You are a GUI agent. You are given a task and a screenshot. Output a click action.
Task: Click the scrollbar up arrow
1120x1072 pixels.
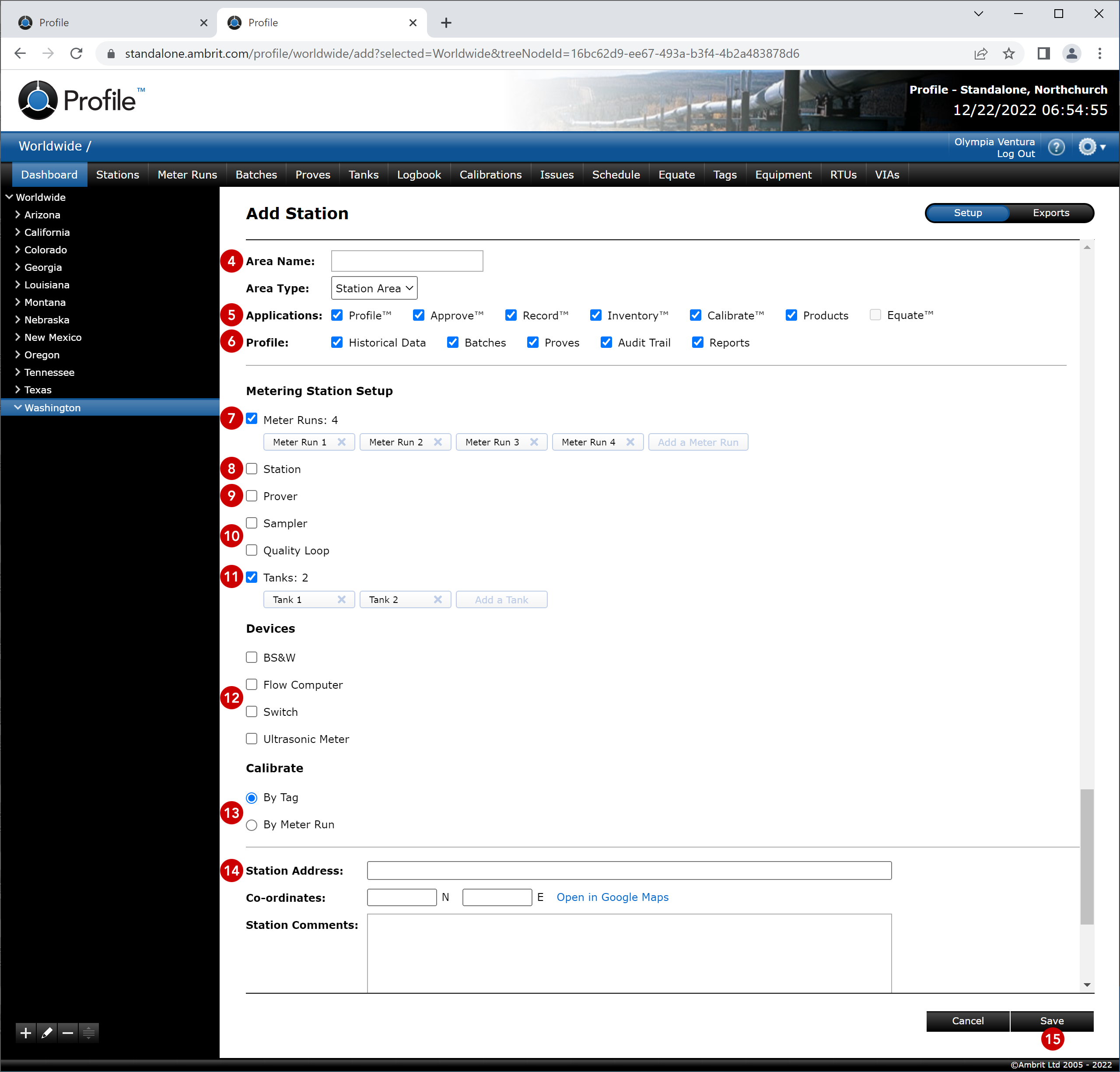[x=1087, y=247]
